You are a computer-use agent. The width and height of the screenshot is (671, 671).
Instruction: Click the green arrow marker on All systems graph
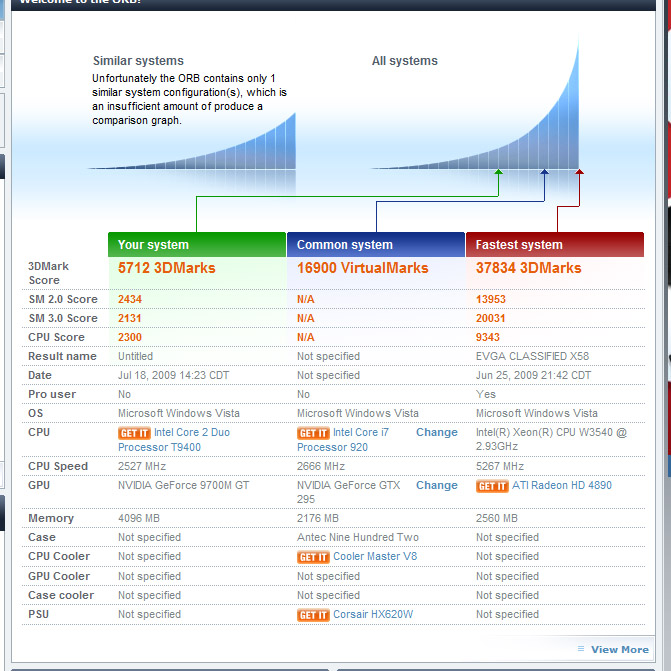click(x=499, y=172)
